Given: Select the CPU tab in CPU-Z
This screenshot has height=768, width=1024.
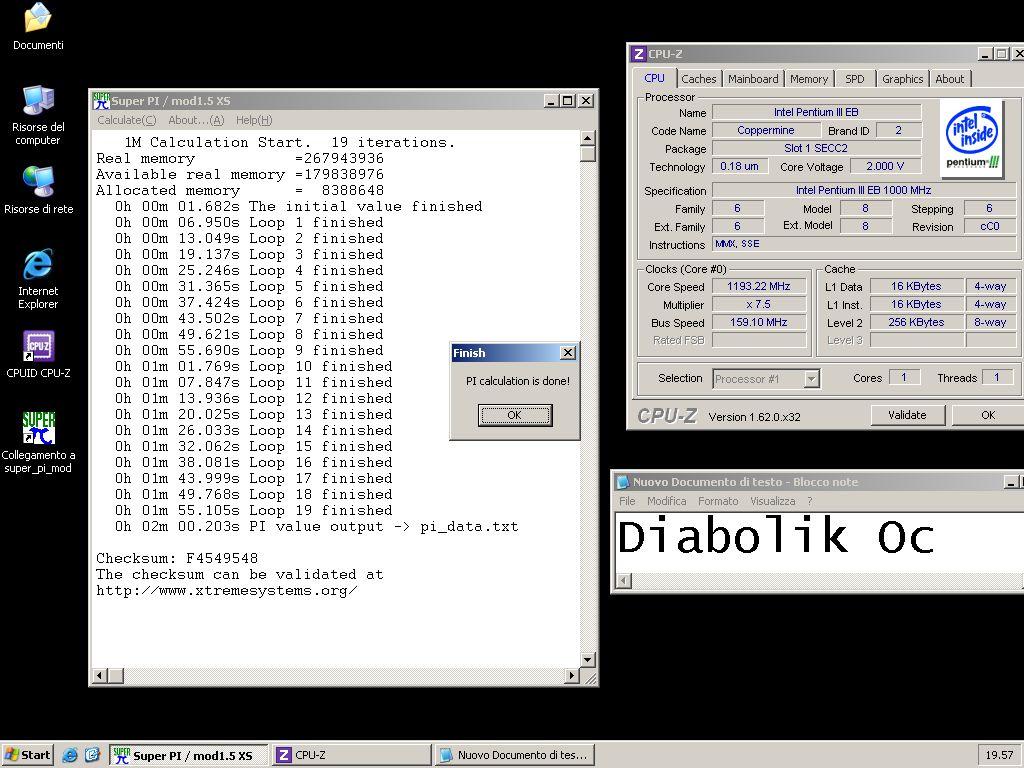Looking at the screenshot, I should pos(654,78).
